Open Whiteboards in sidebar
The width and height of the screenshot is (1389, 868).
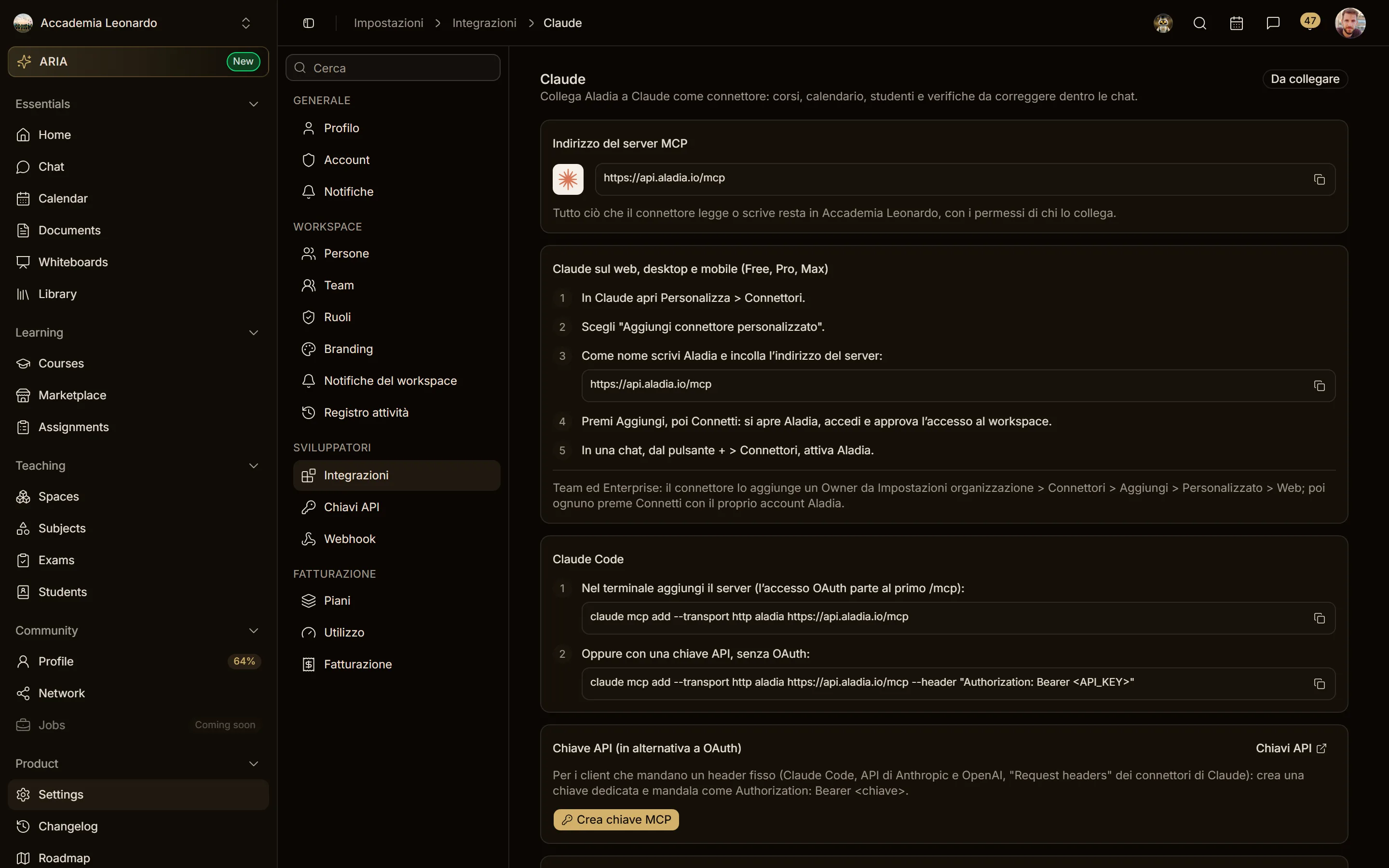point(138,262)
